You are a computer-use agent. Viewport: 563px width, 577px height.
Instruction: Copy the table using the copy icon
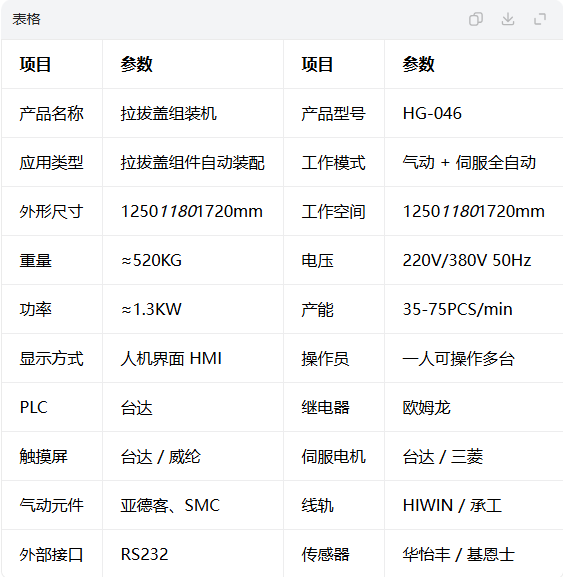pyautogui.click(x=476, y=19)
